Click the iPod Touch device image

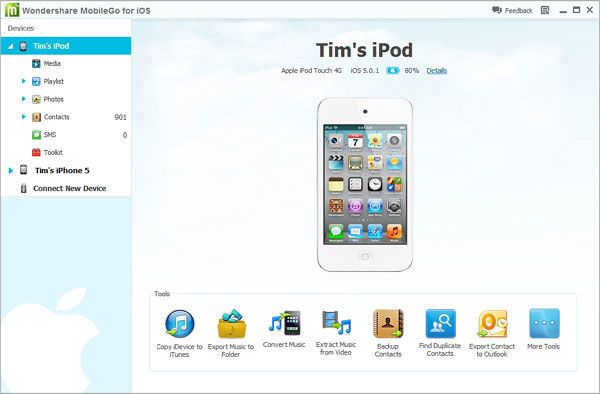coord(365,185)
